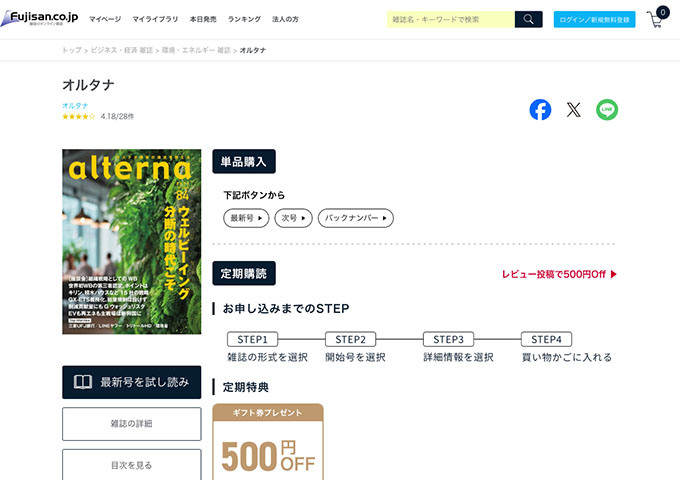Open 法人の方 menu item
Viewport: 680px width, 480px height.
click(285, 19)
